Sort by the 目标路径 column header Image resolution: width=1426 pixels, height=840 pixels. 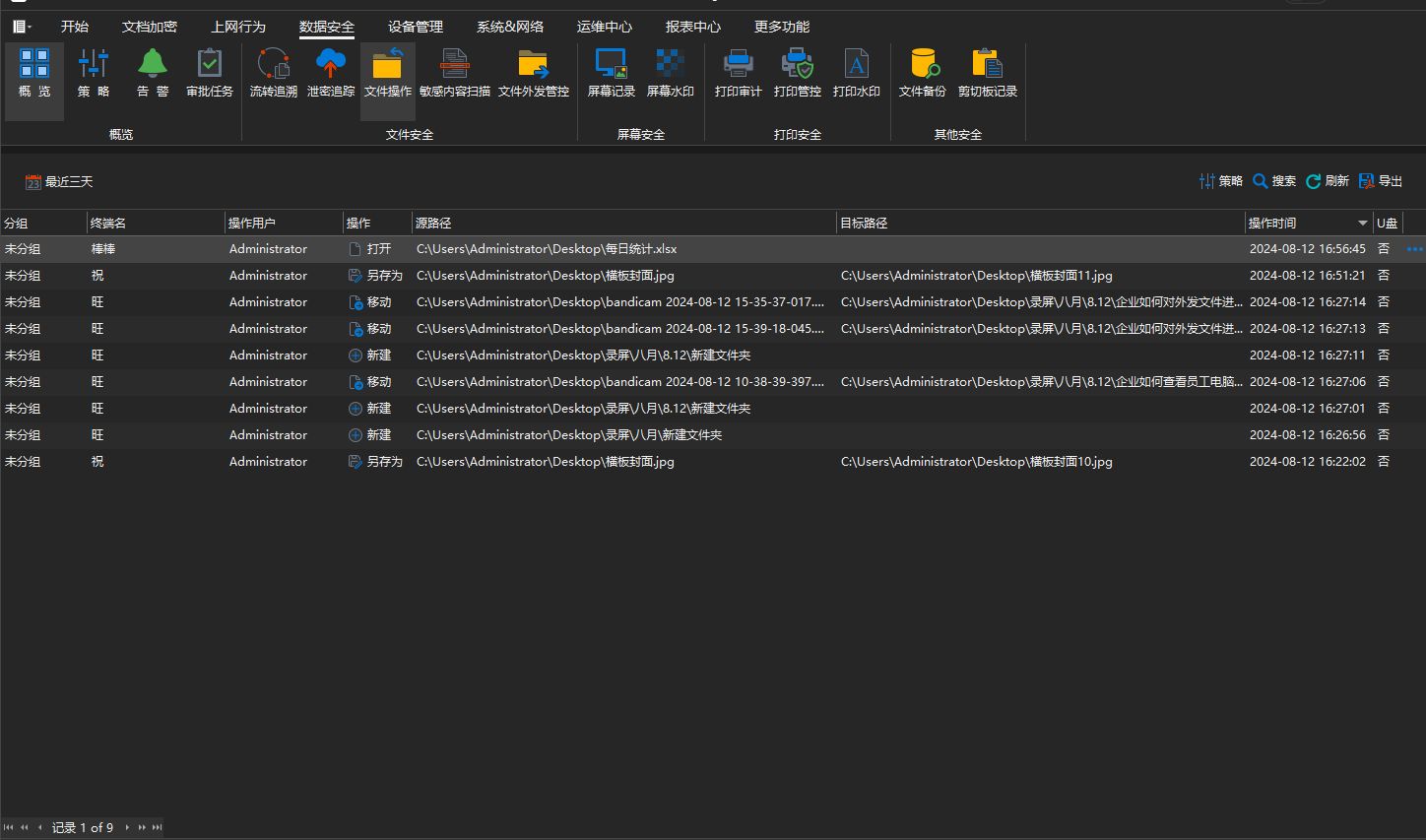(x=1041, y=224)
